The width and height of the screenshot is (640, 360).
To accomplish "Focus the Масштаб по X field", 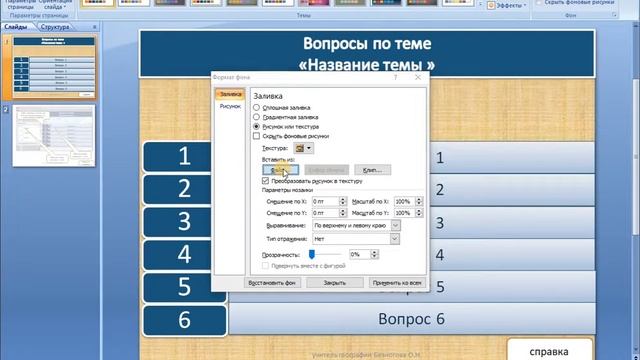I will click(404, 201).
